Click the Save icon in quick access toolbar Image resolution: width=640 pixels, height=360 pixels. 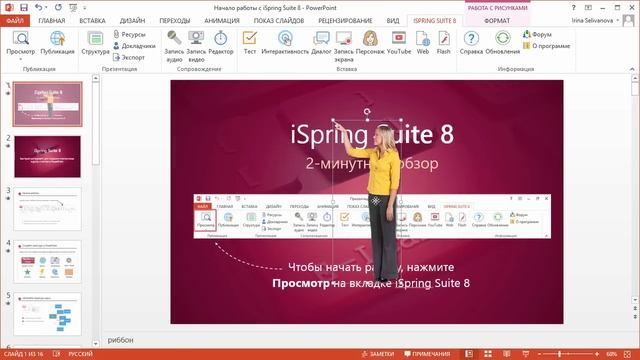click(x=24, y=7)
